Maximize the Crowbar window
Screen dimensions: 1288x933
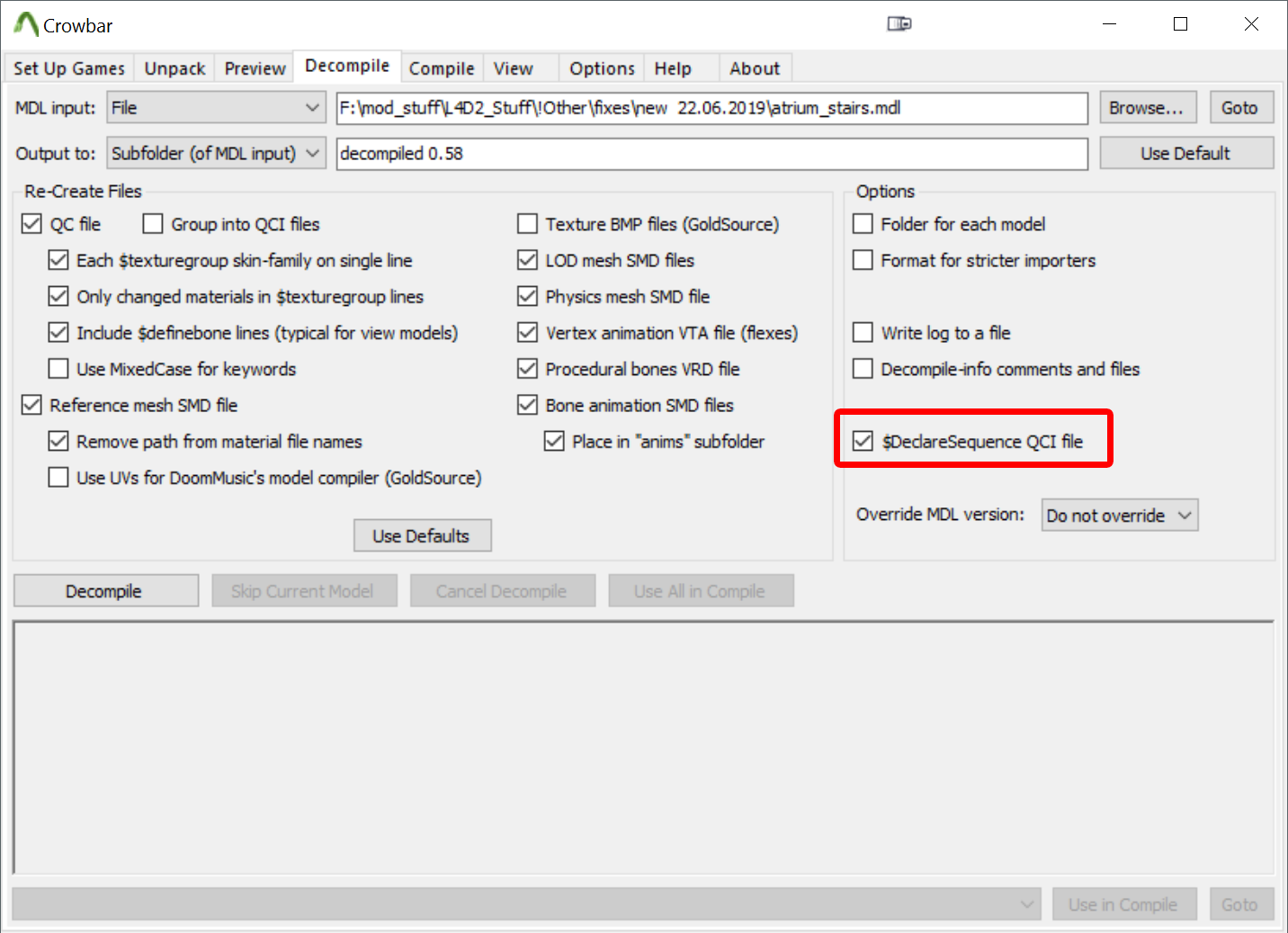[x=1181, y=24]
